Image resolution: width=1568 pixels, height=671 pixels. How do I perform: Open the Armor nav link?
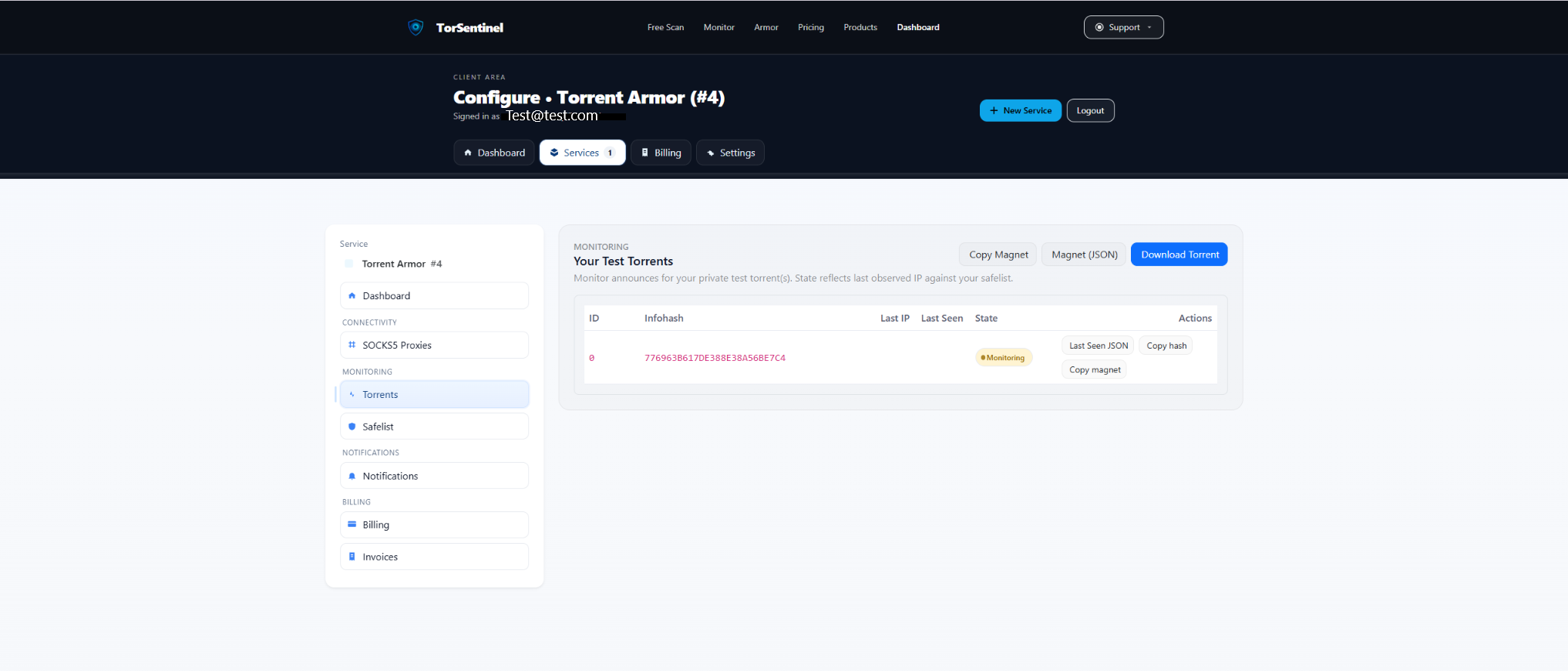[x=765, y=27]
